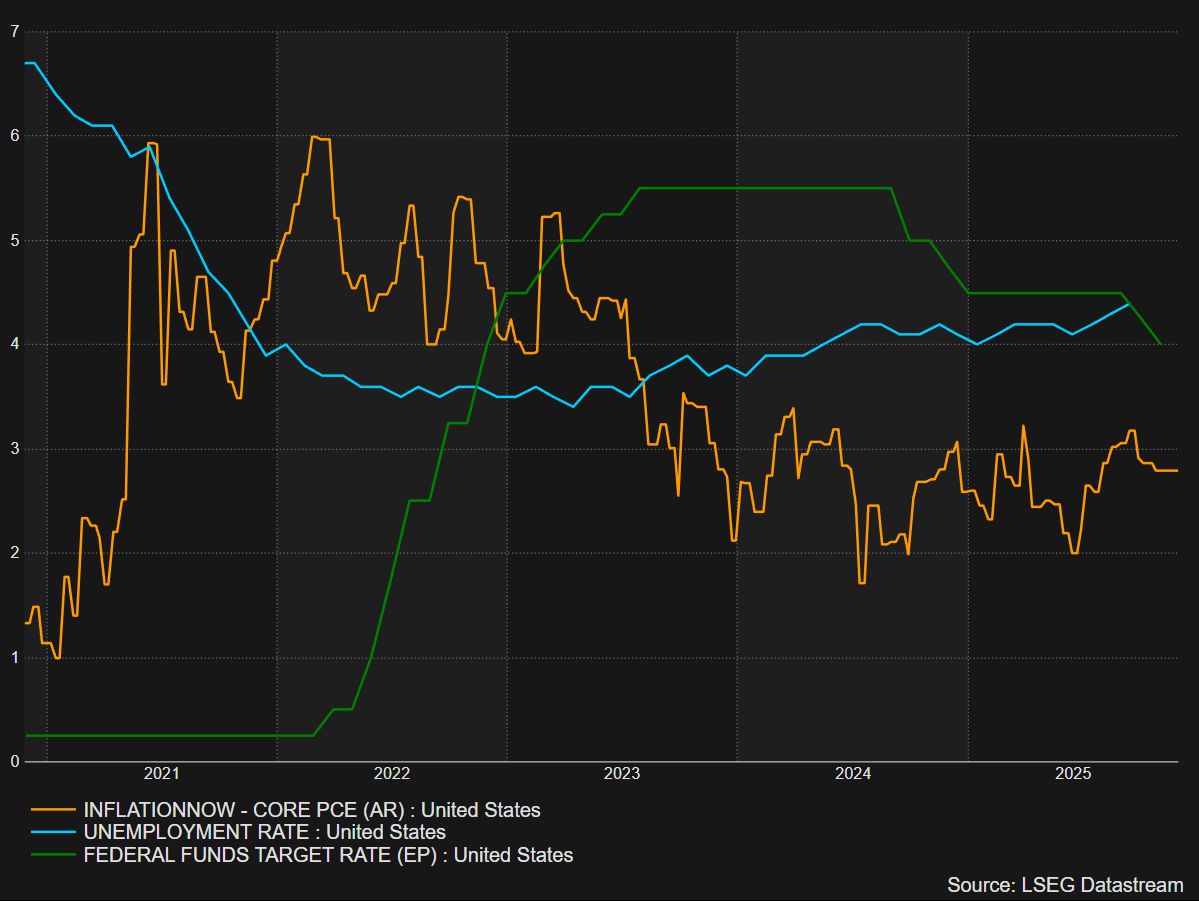The width and height of the screenshot is (1199, 901).
Task: Click the 2022 x-axis year label
Action: pyautogui.click(x=392, y=773)
